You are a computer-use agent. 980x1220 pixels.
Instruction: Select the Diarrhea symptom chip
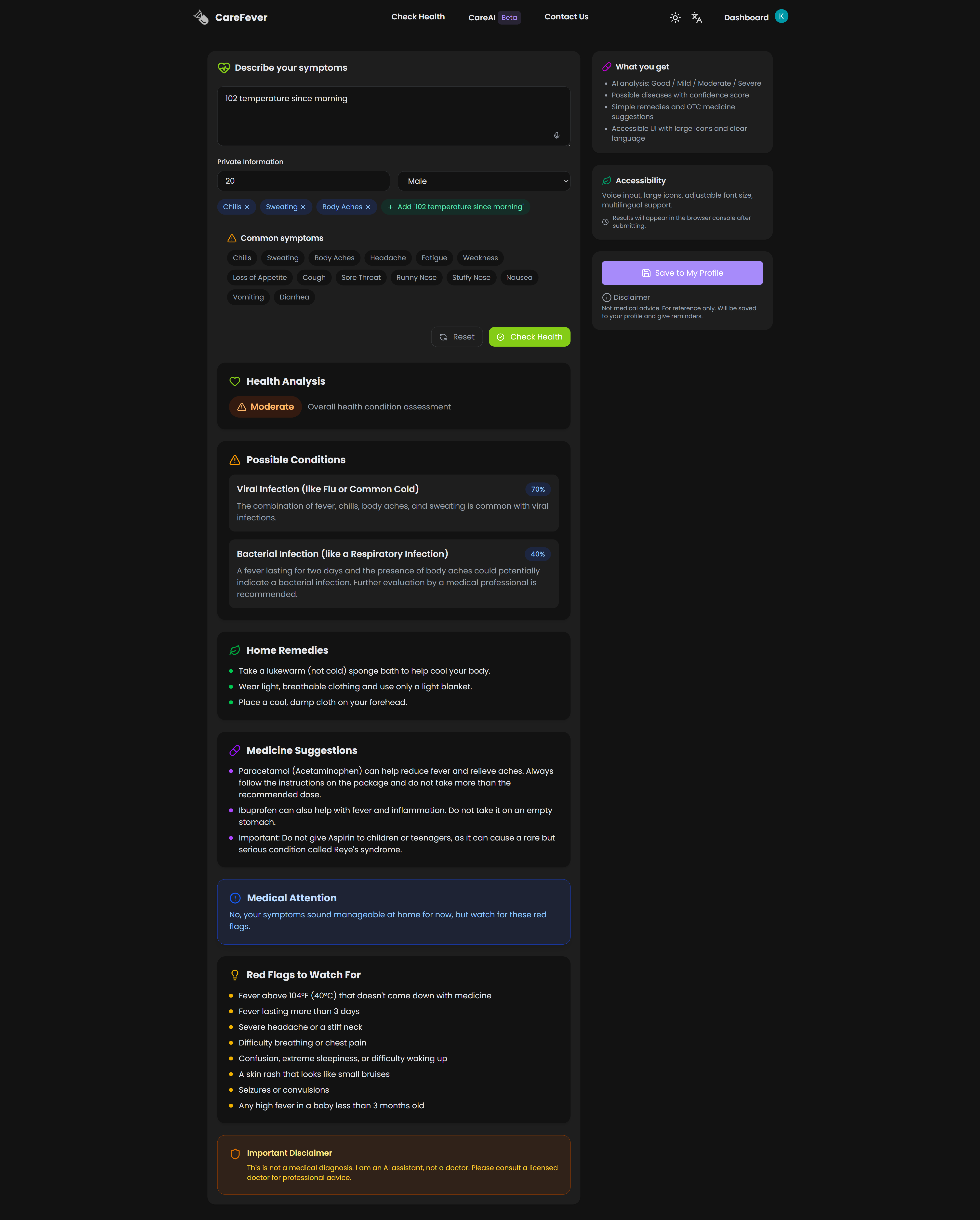click(294, 297)
